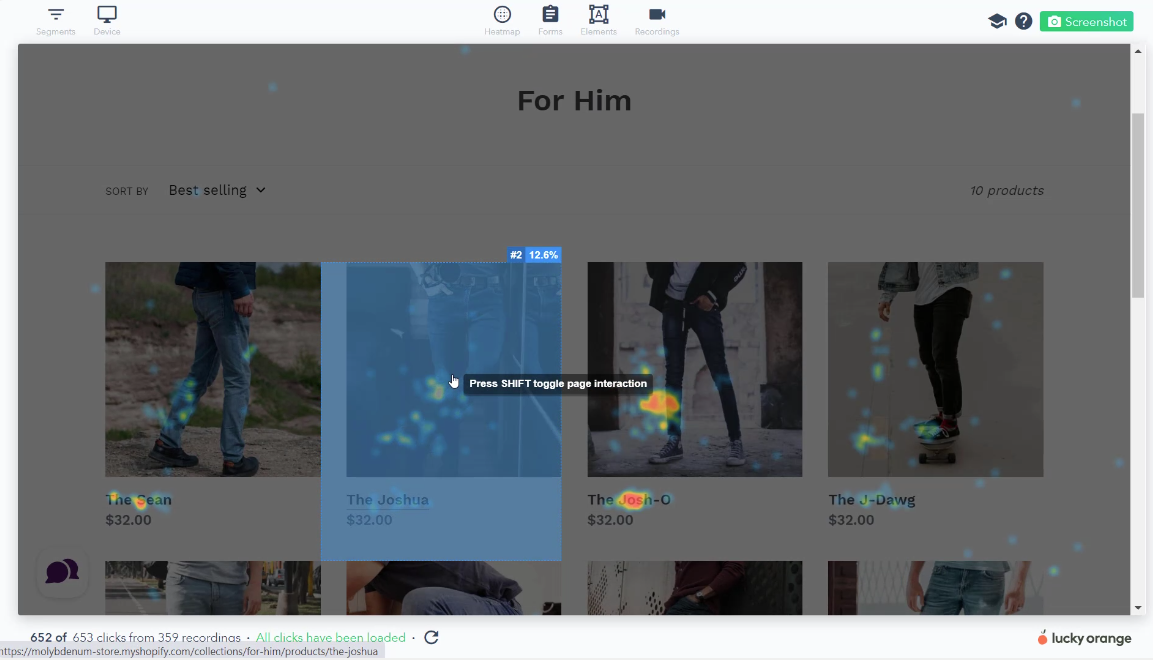Follow The Josh-O product title link

click(629, 500)
